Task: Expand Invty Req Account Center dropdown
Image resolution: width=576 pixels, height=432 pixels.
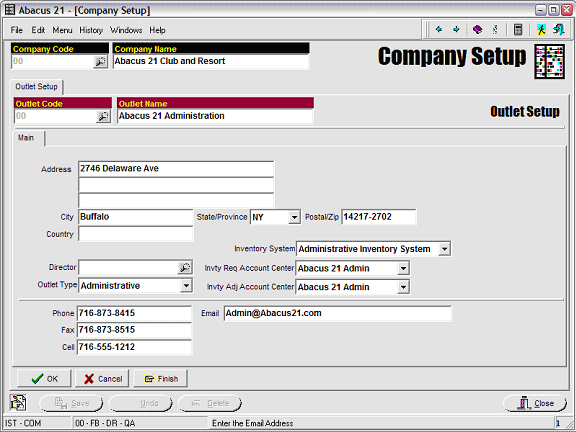Action: coord(403,268)
